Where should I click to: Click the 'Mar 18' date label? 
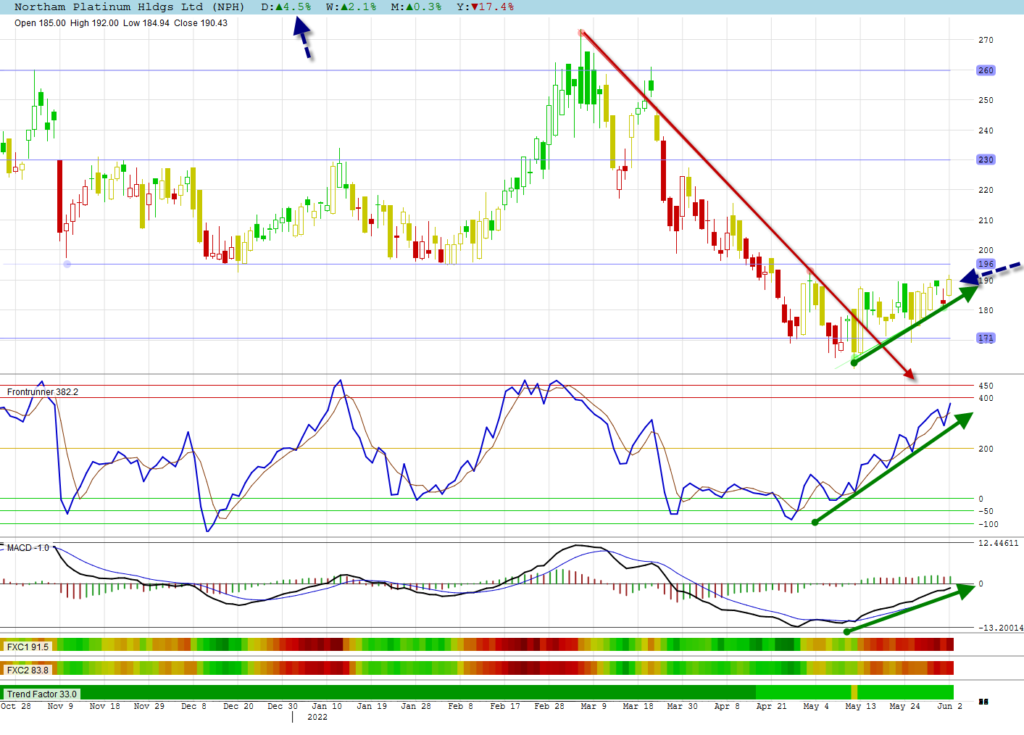(x=637, y=706)
